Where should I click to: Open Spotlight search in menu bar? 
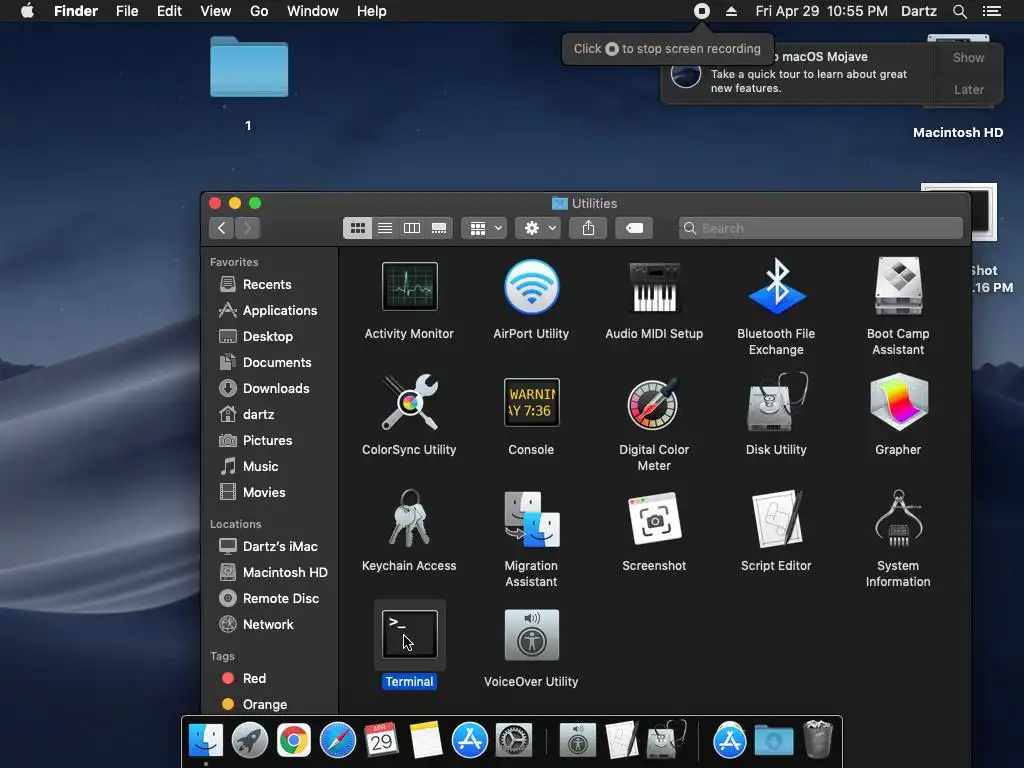pos(959,11)
